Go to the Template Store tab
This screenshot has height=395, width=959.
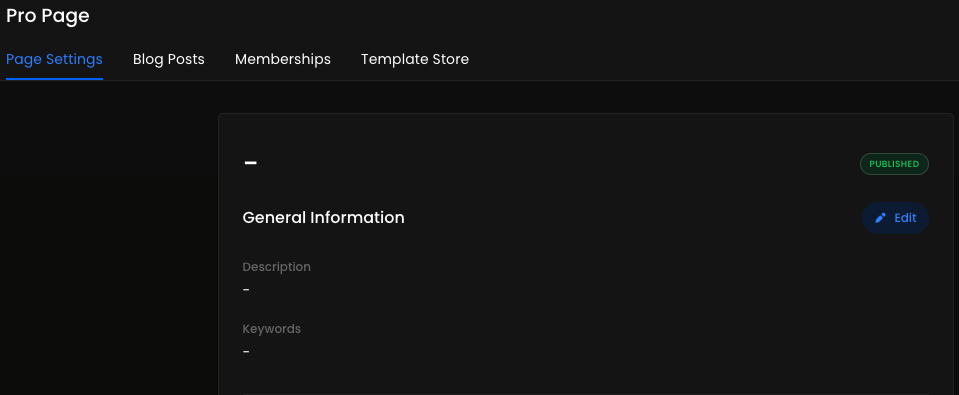click(415, 59)
